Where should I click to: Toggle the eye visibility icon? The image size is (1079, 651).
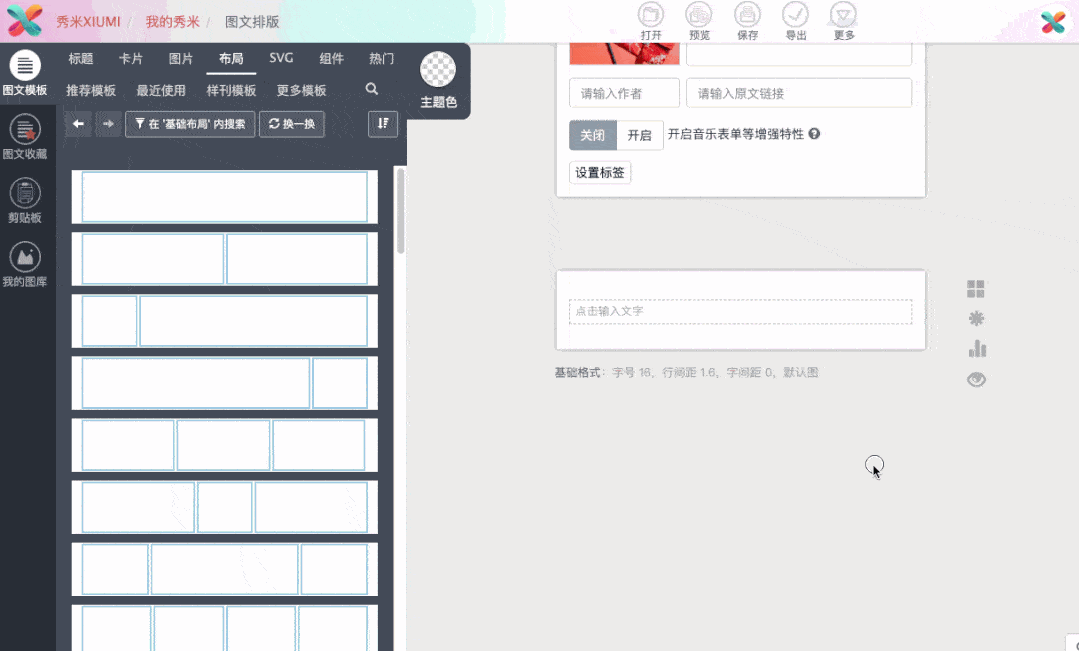pyautogui.click(x=977, y=379)
